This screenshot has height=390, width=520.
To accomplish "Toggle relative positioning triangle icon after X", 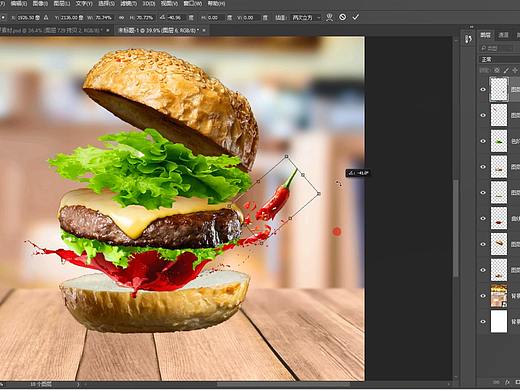I will point(46,17).
